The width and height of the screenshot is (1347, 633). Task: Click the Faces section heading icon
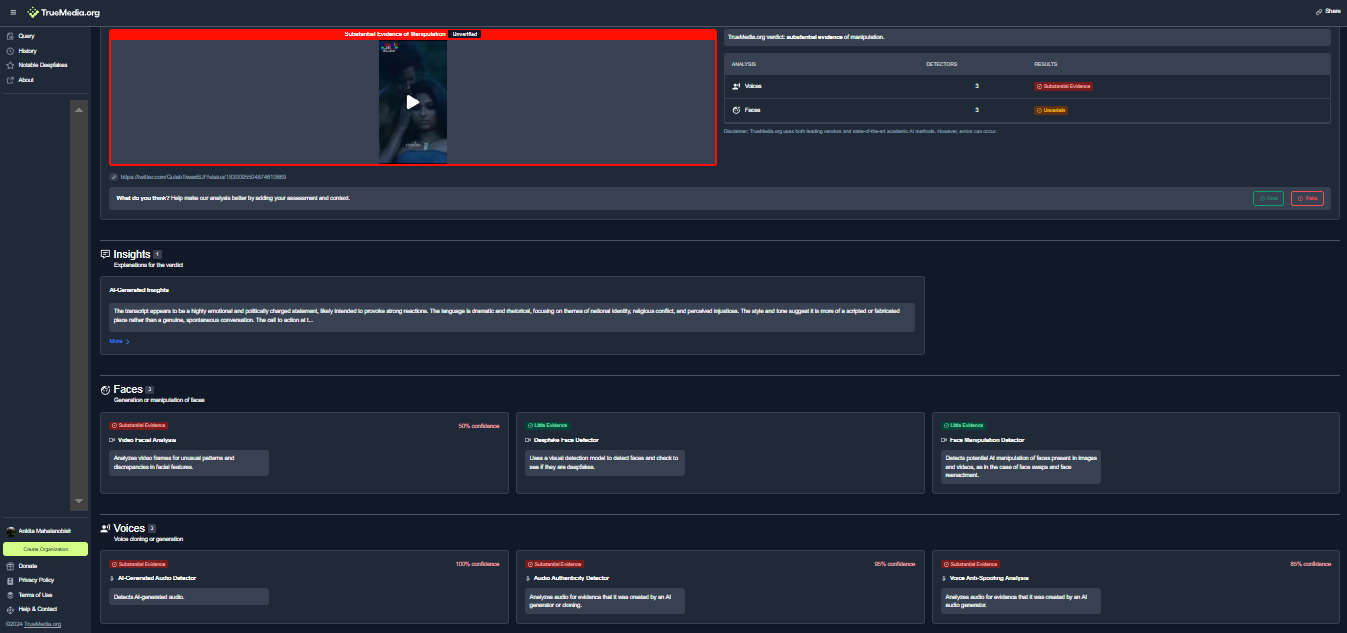[x=106, y=390]
